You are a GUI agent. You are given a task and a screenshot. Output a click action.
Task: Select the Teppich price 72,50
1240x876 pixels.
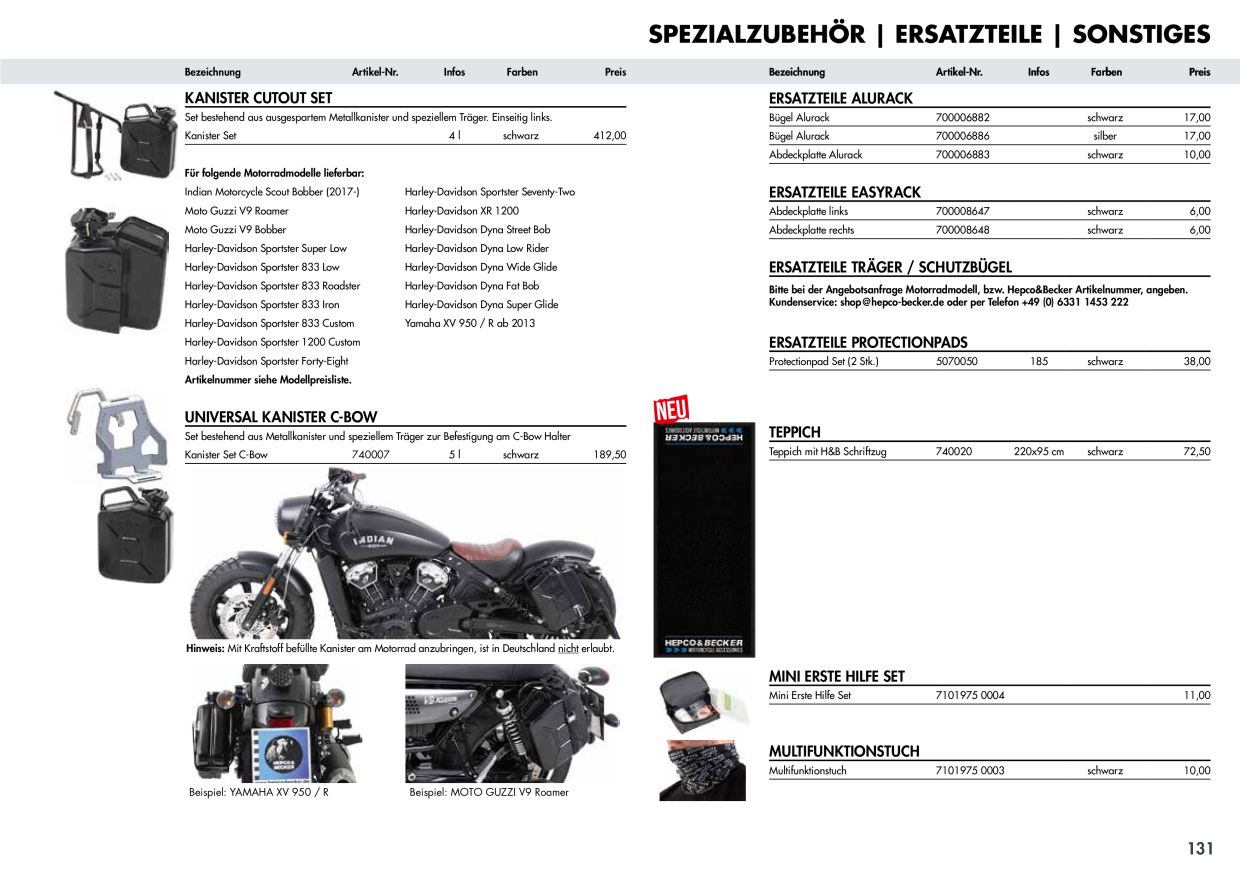coord(1197,452)
